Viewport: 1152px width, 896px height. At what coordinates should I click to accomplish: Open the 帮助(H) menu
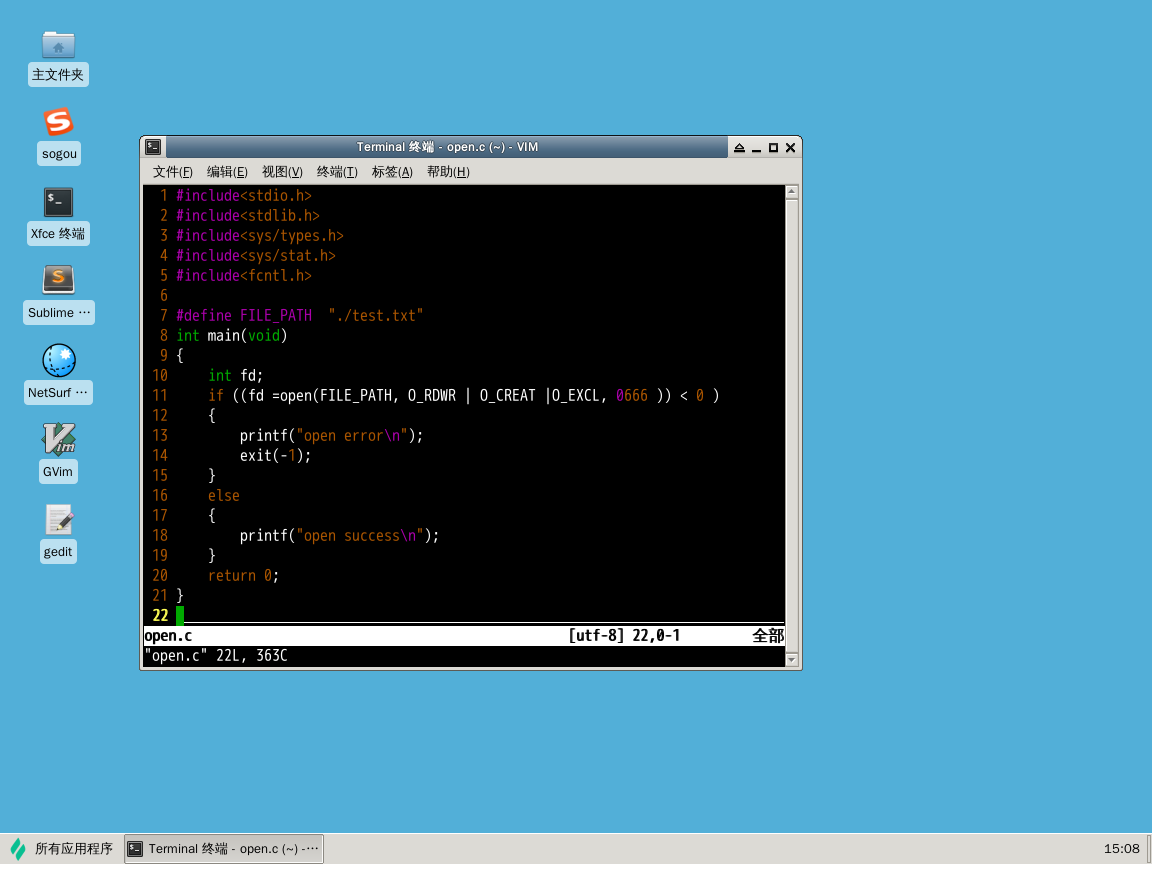click(x=447, y=172)
